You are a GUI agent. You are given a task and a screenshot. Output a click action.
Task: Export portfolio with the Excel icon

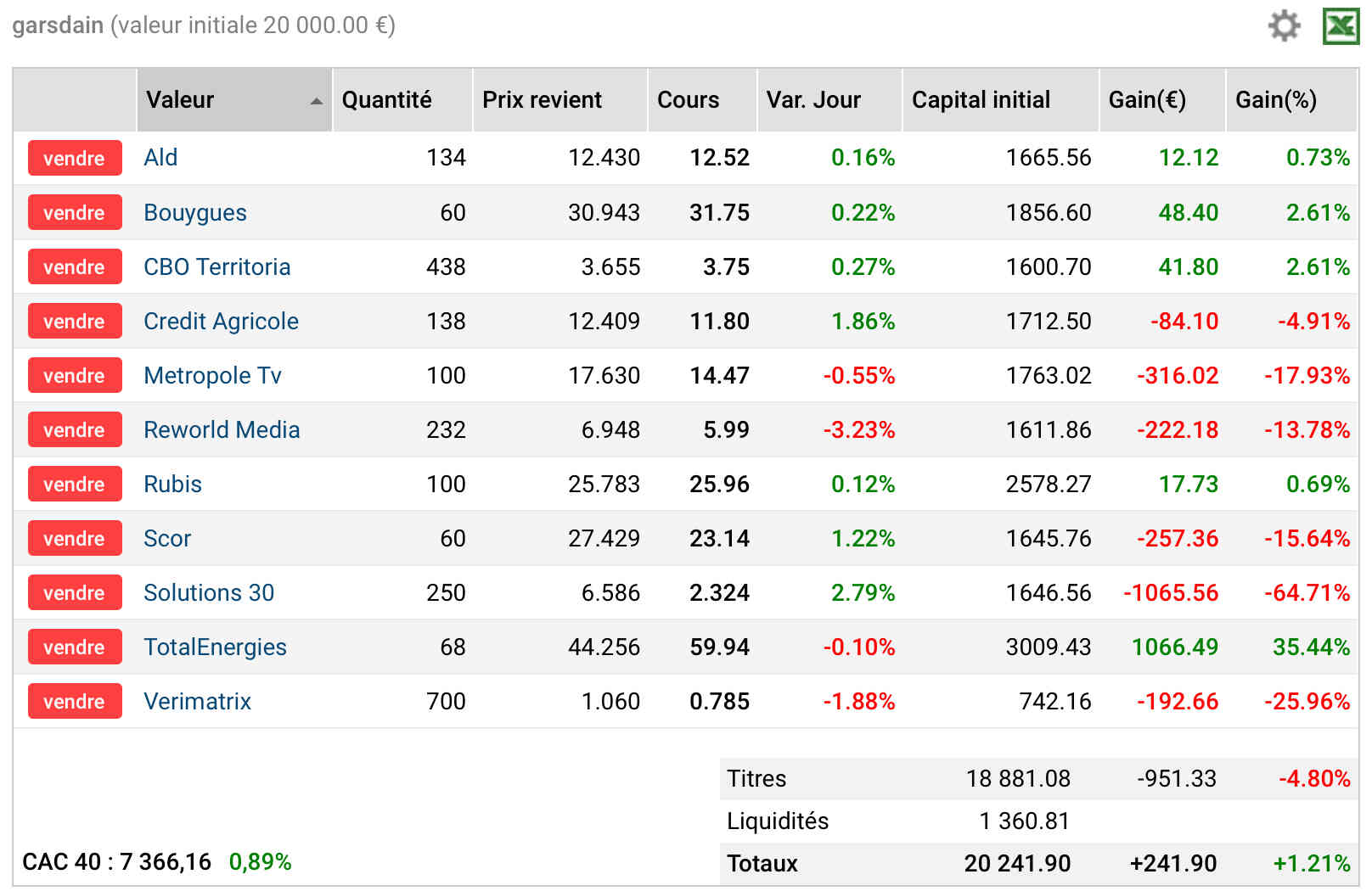(1341, 25)
